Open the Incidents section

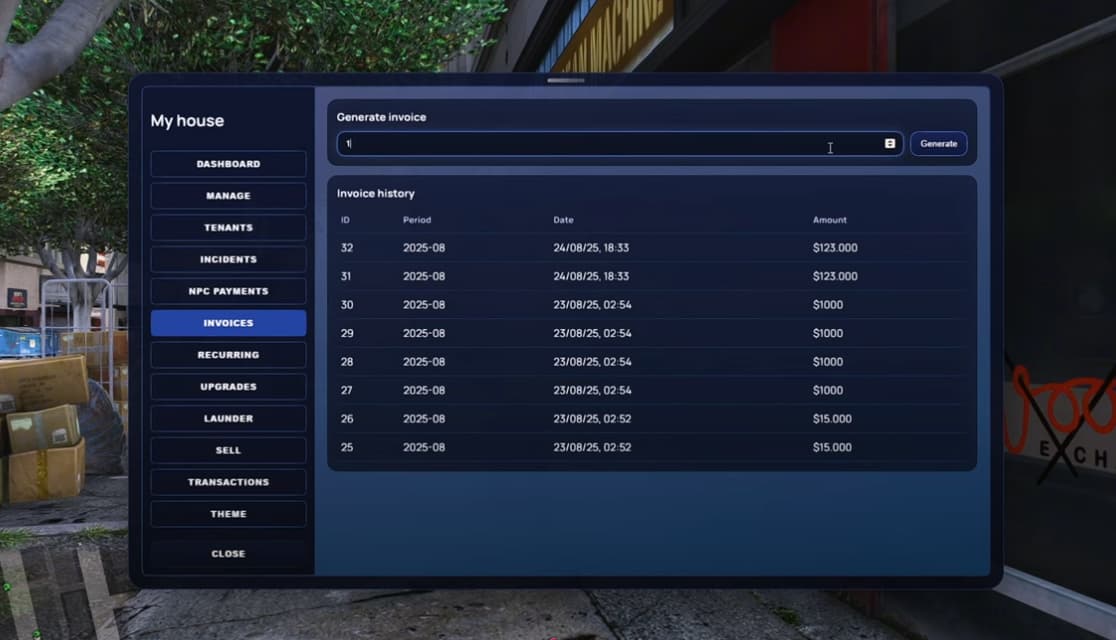click(x=228, y=259)
